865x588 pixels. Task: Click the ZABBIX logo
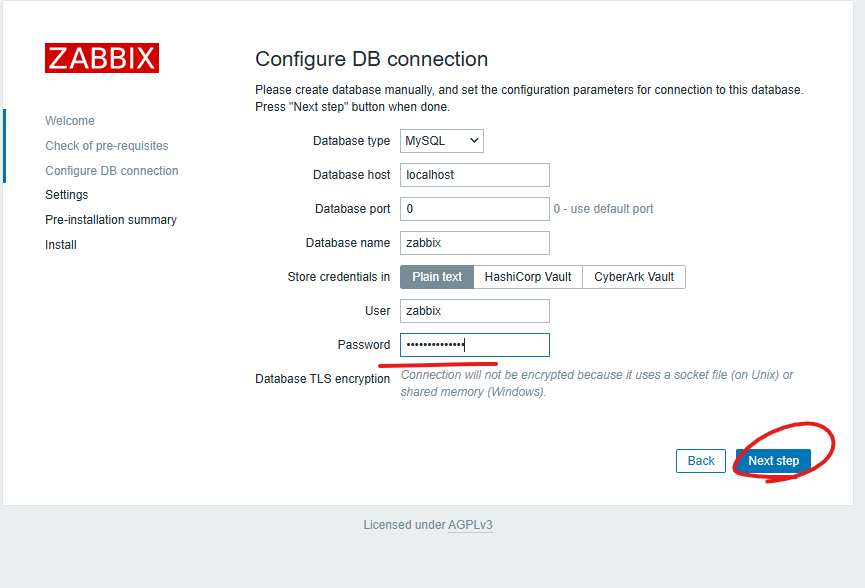(x=102, y=58)
